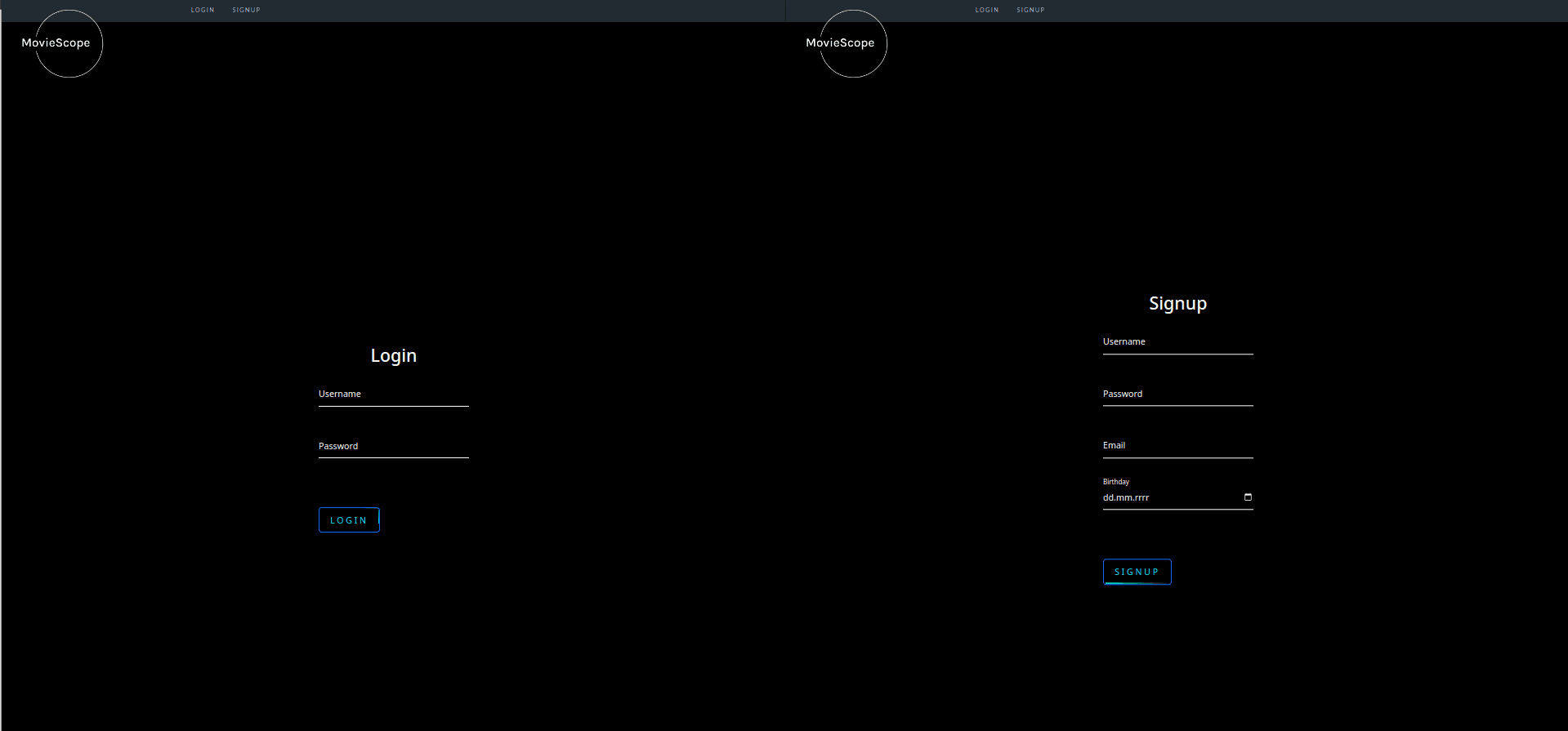Focus Username field in Login form
Image resolution: width=1568 pixels, height=731 pixels.
(394, 394)
